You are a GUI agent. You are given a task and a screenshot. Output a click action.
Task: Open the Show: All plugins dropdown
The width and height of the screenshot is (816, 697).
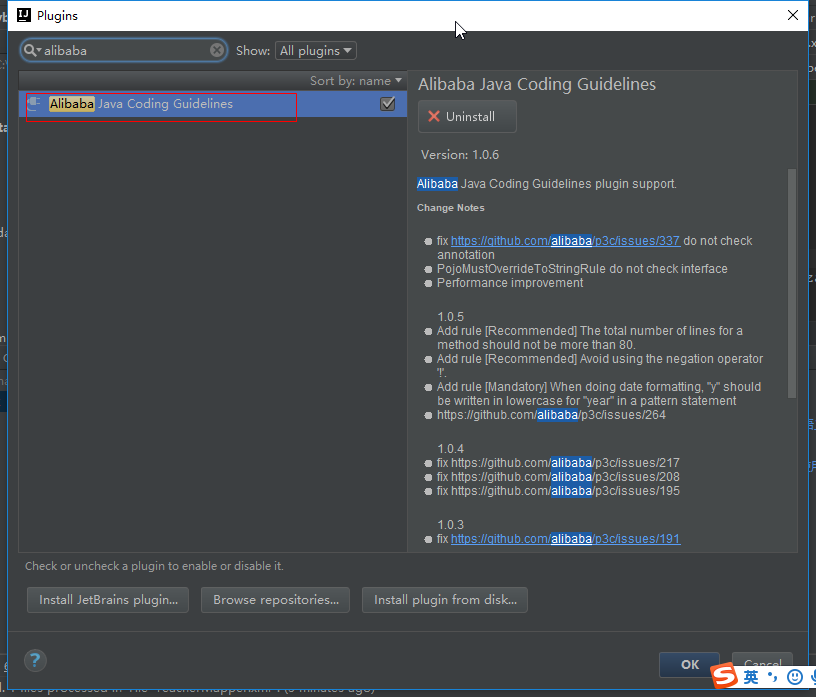point(315,50)
